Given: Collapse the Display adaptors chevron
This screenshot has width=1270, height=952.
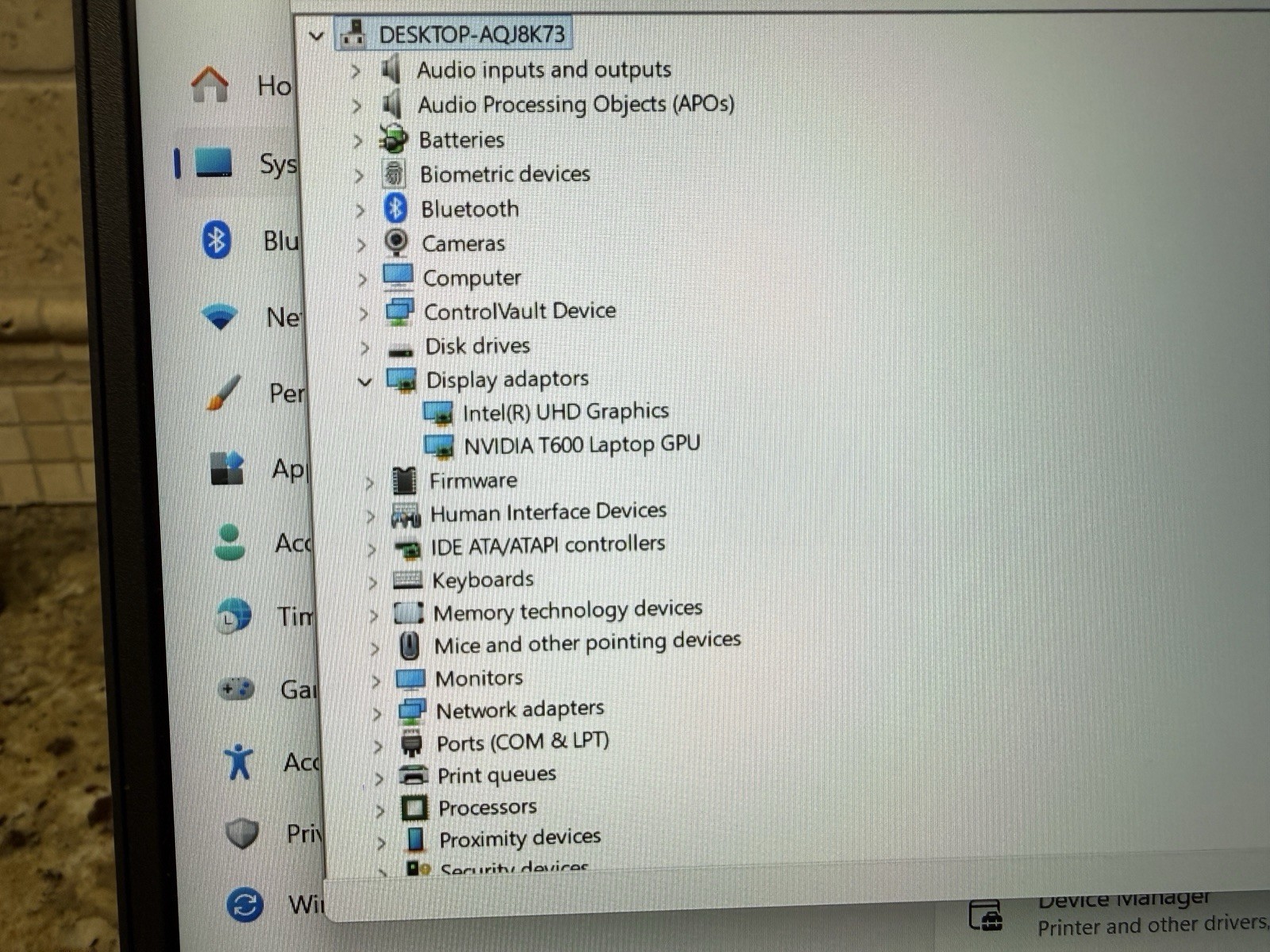Looking at the screenshot, I should coord(365,382).
